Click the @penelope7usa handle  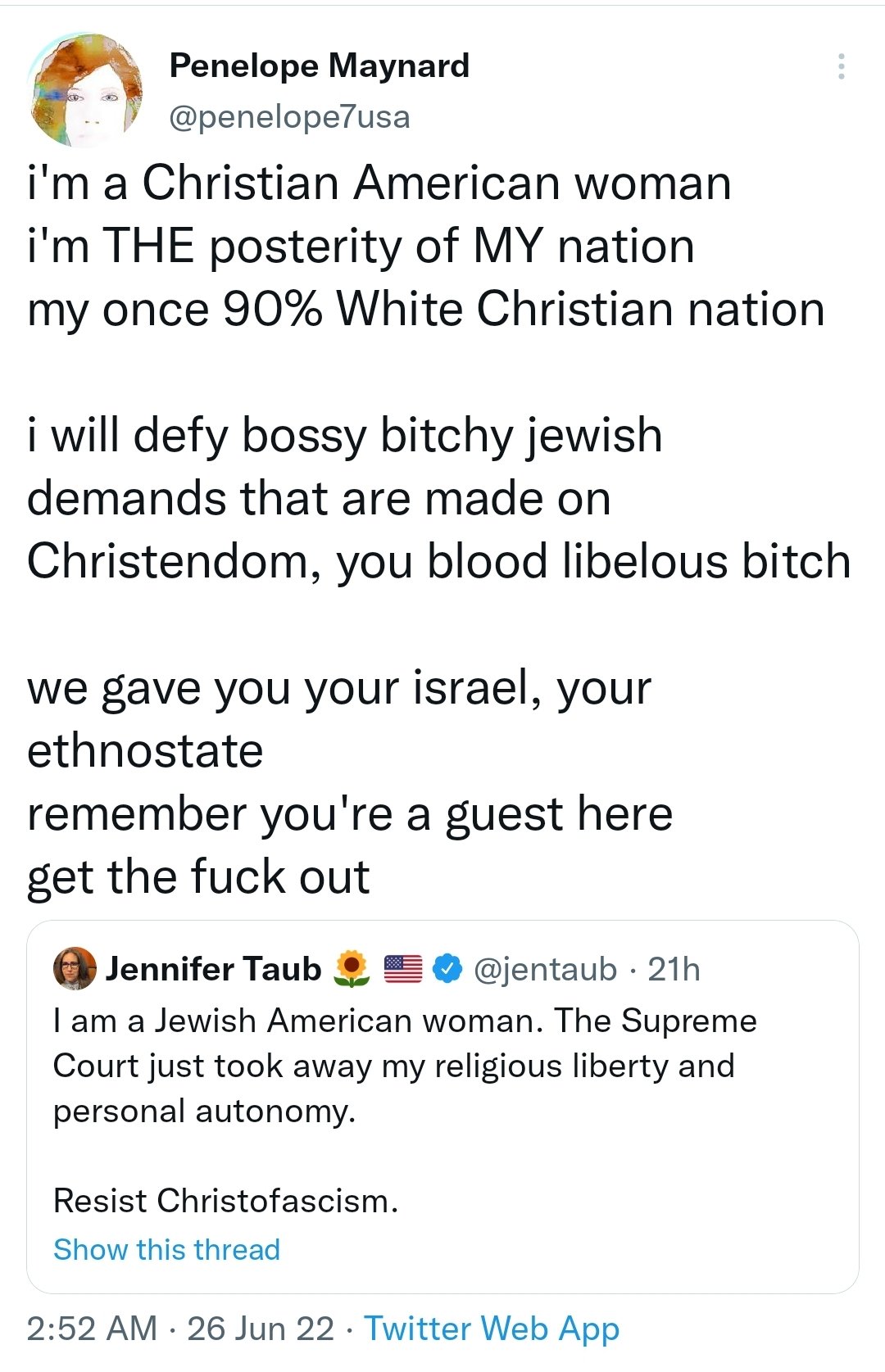click(x=289, y=117)
